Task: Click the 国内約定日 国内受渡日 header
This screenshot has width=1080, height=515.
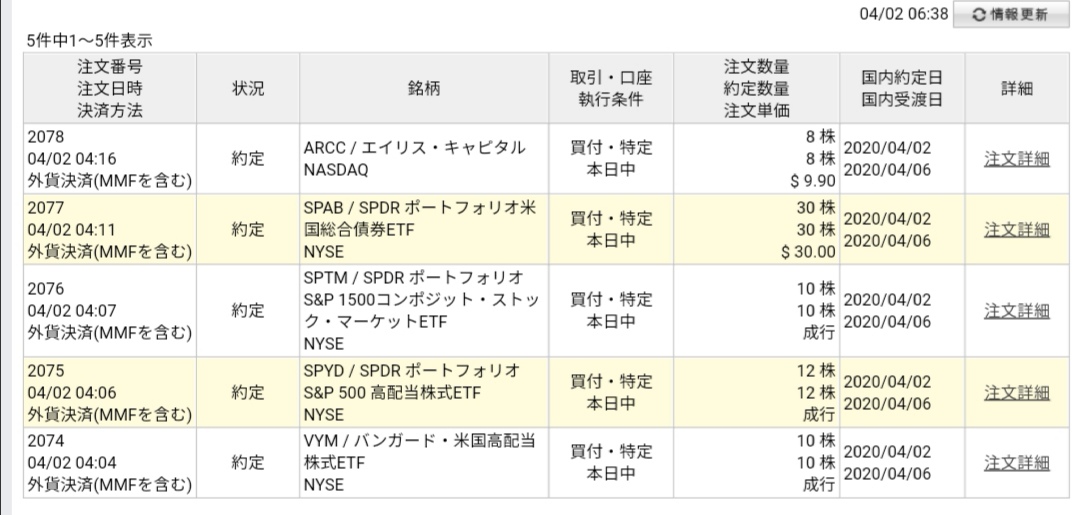Action: (902, 88)
